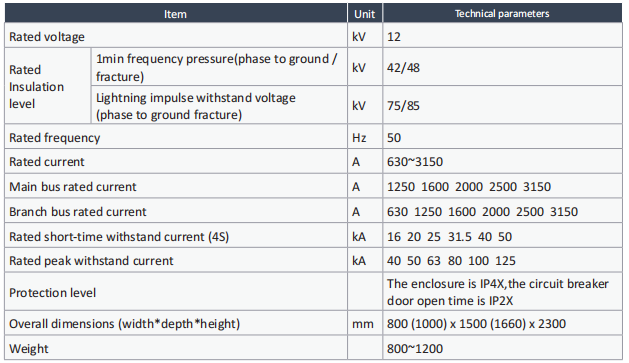The image size is (629, 363).
Task: Select the Weight value 800~1200
Action: tap(415, 348)
